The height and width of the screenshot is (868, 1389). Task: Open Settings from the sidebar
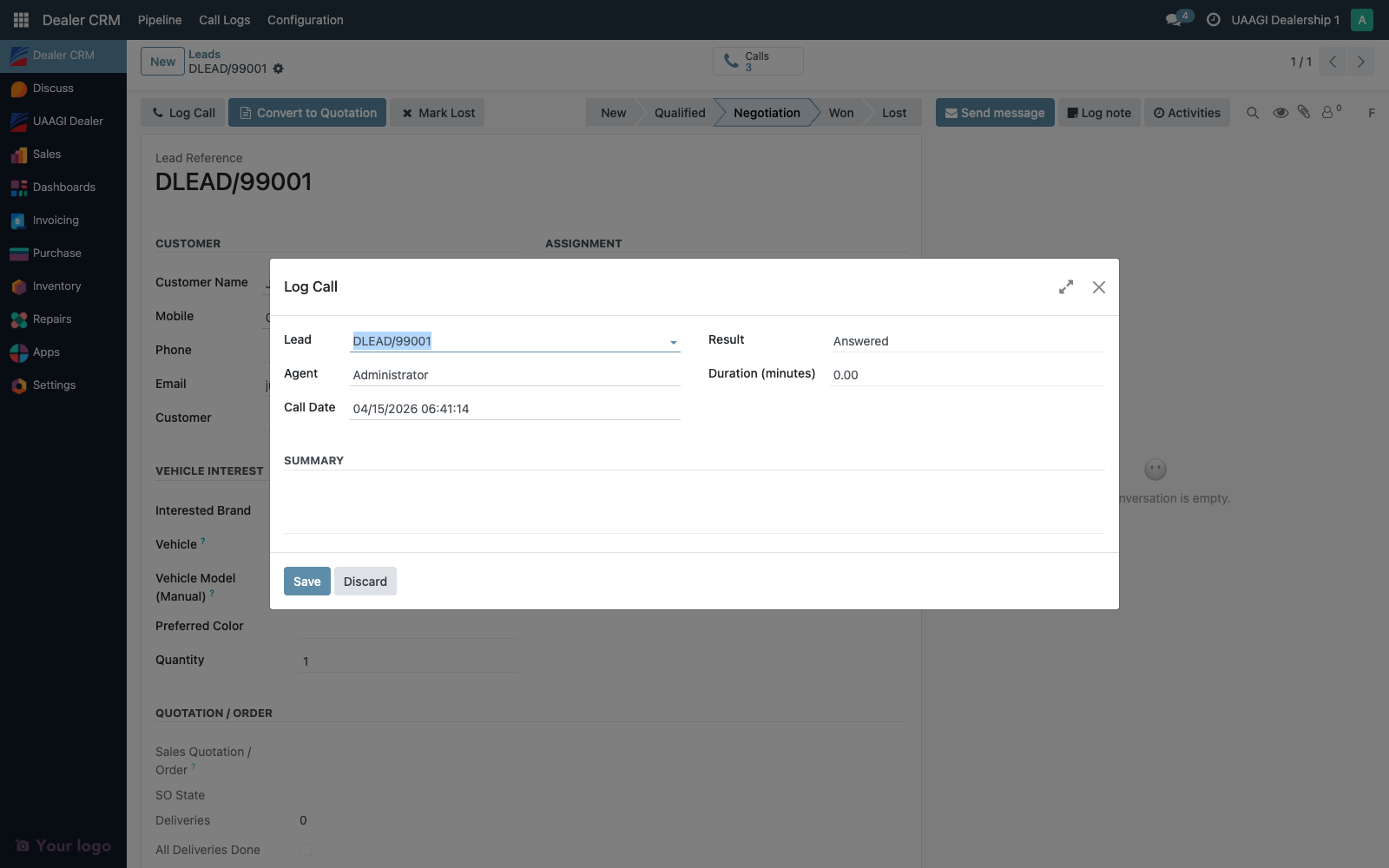coord(54,385)
